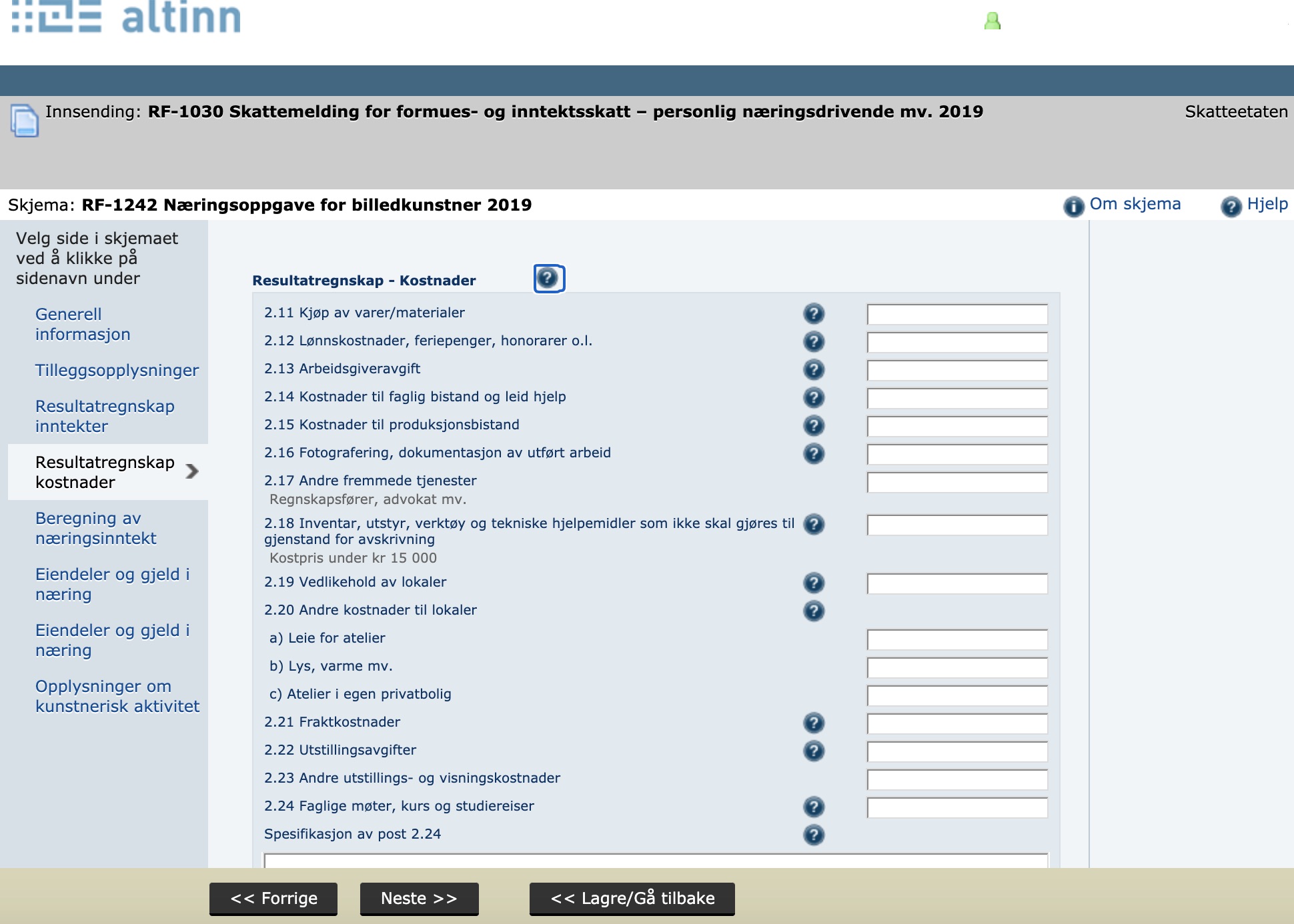Open help icon for 2.16 Fotografering

[x=813, y=453]
